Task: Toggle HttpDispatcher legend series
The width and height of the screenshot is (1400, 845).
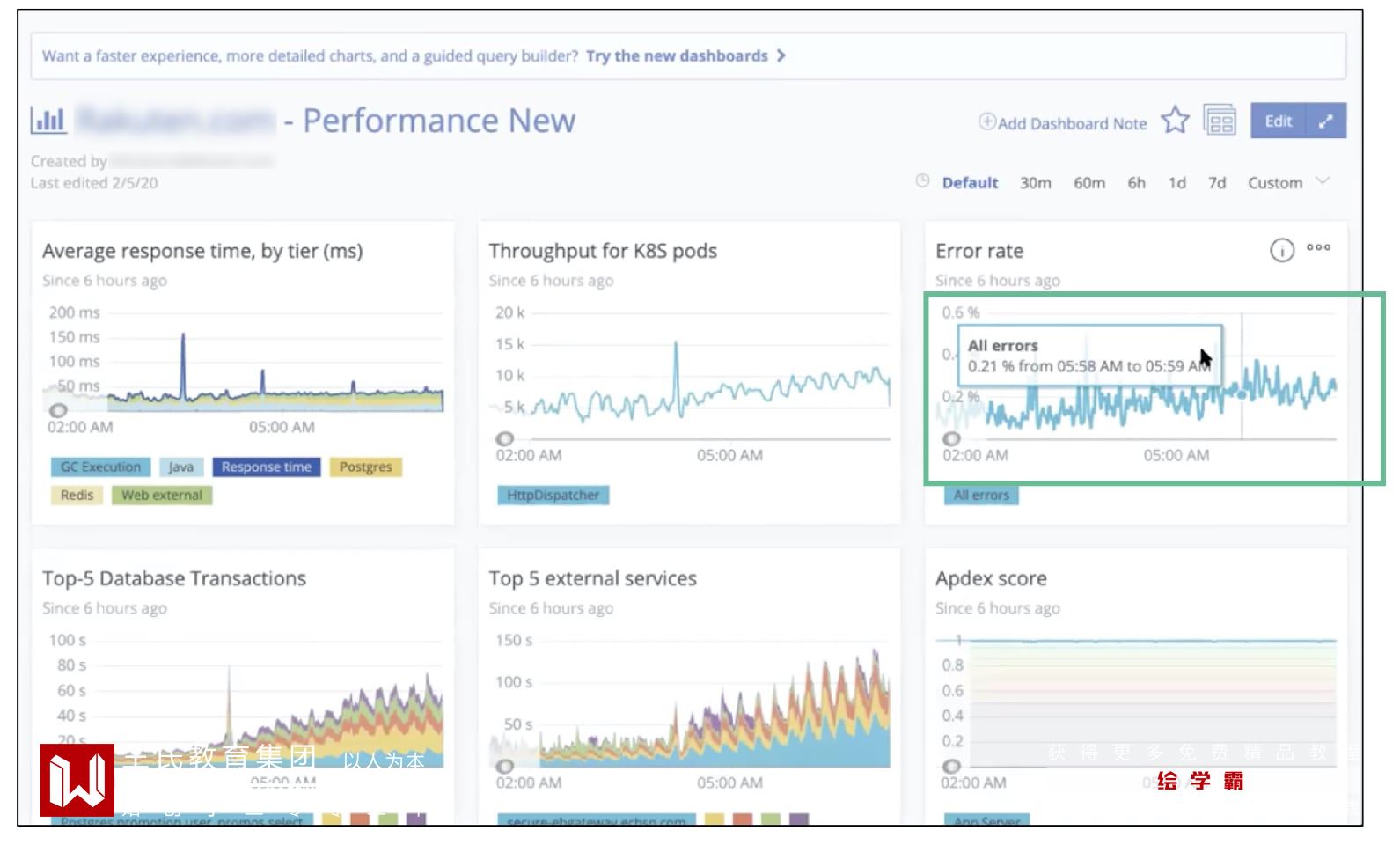Action: pos(553,496)
